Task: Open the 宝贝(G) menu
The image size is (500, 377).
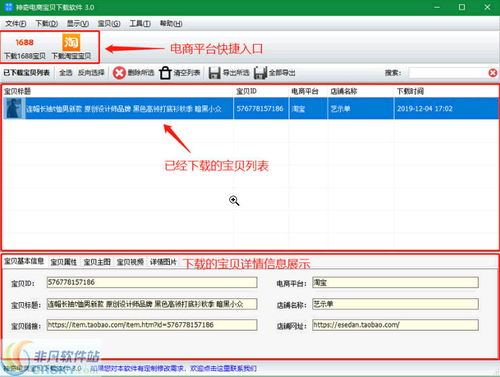Action: [x=109, y=24]
